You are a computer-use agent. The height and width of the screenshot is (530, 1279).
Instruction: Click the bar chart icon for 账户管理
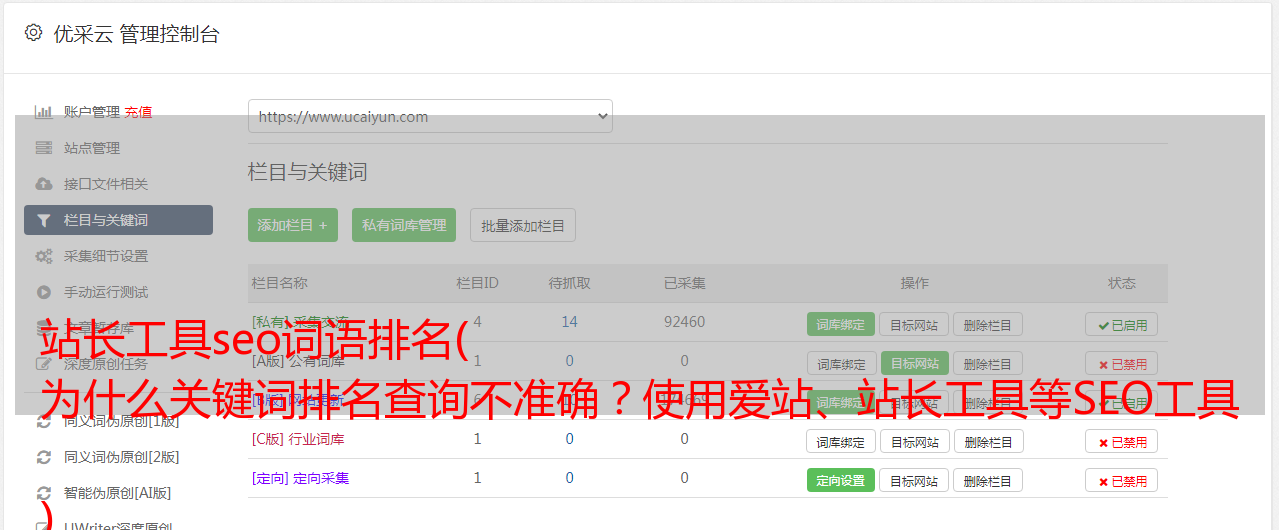pyautogui.click(x=44, y=112)
